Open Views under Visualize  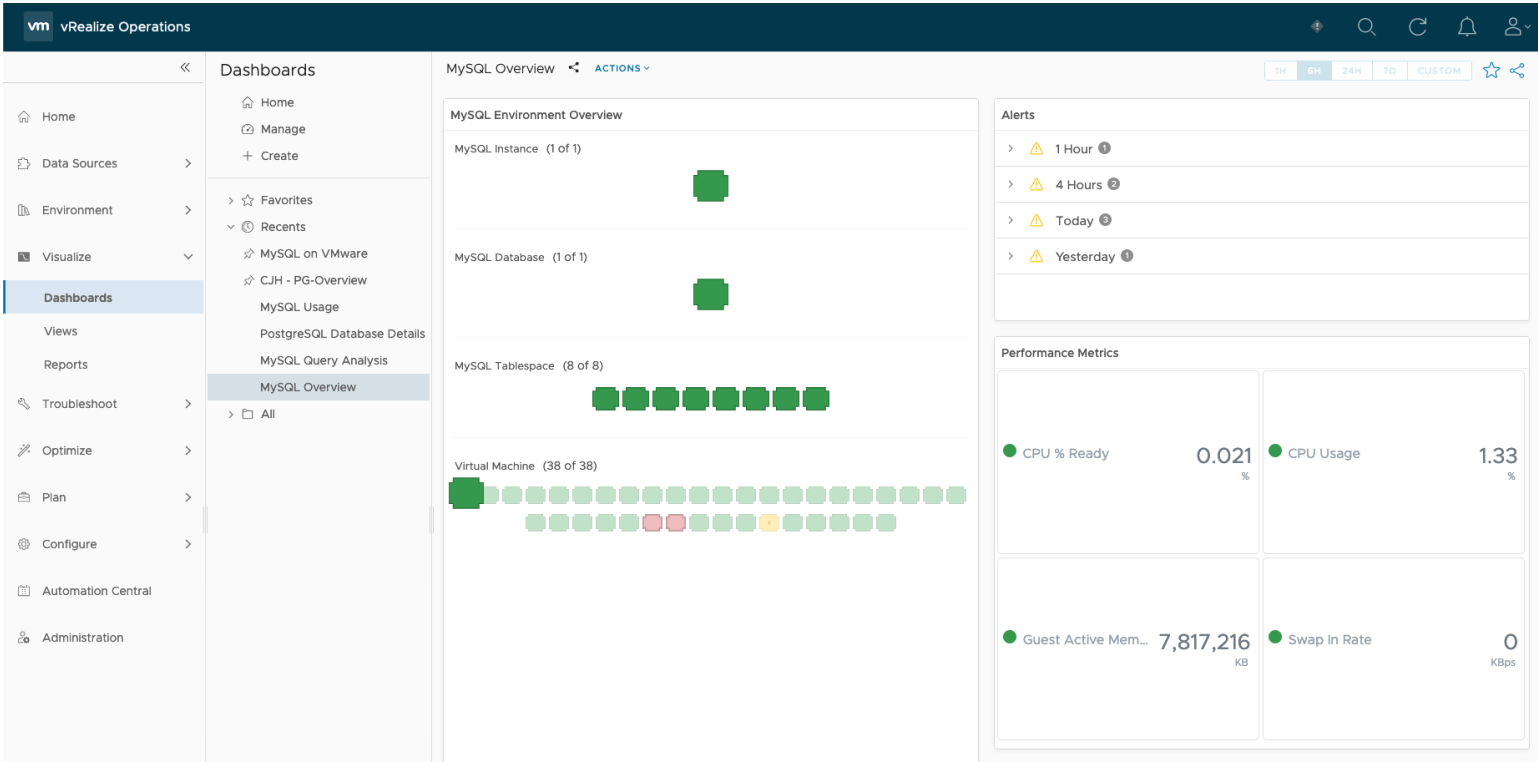[x=61, y=331]
